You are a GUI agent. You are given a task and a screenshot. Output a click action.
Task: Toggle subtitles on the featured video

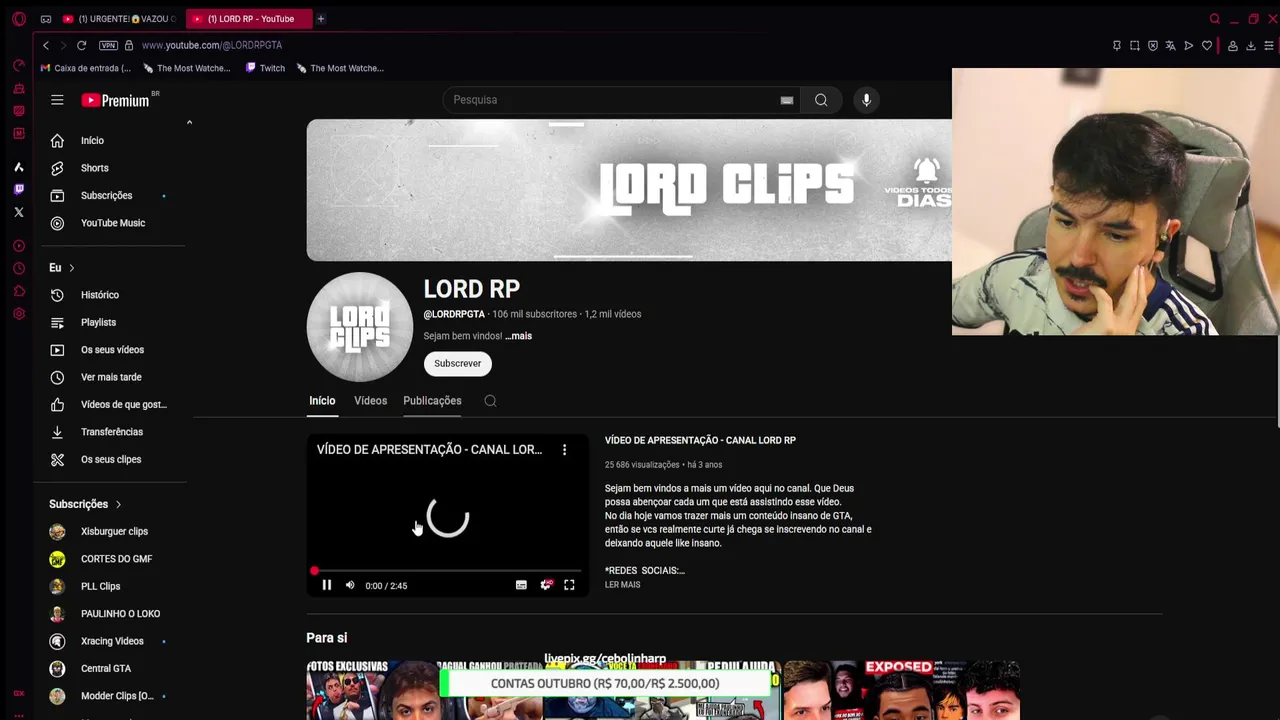click(521, 585)
